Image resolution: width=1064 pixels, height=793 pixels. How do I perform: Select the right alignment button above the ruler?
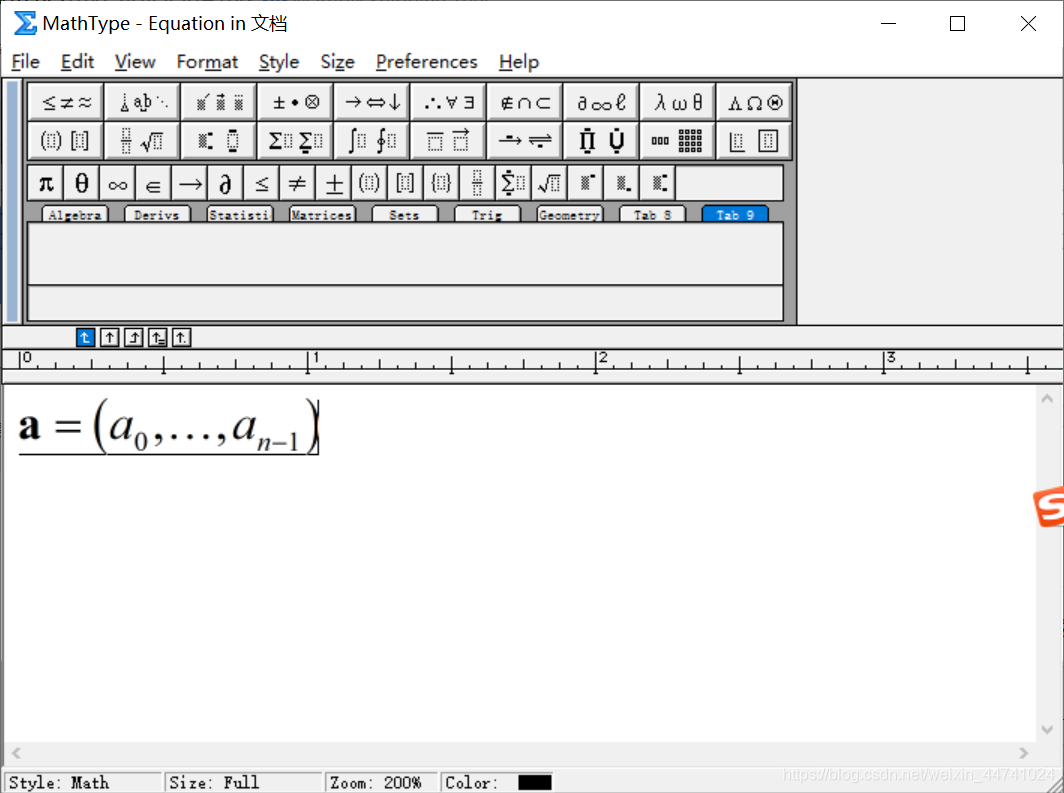[133, 337]
